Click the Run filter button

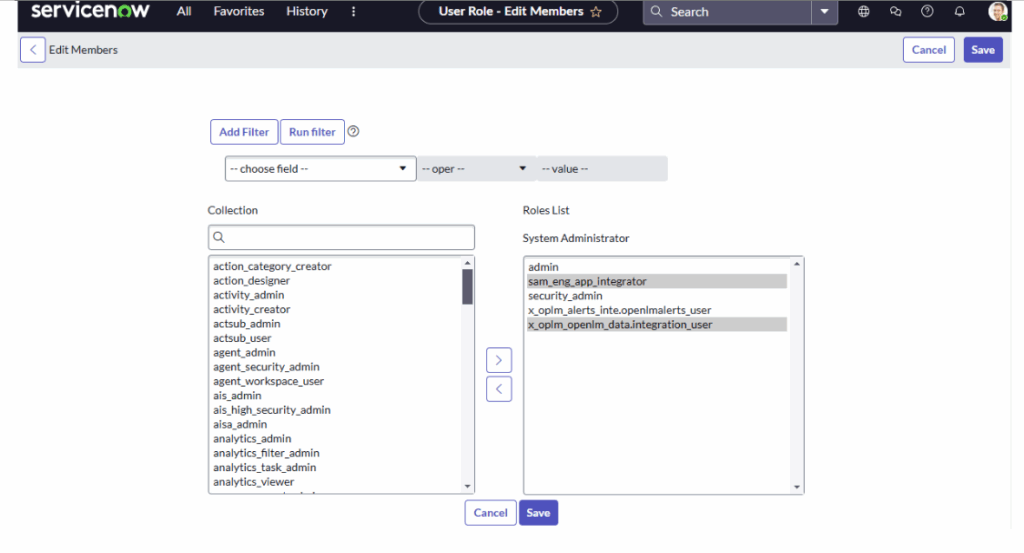click(312, 132)
